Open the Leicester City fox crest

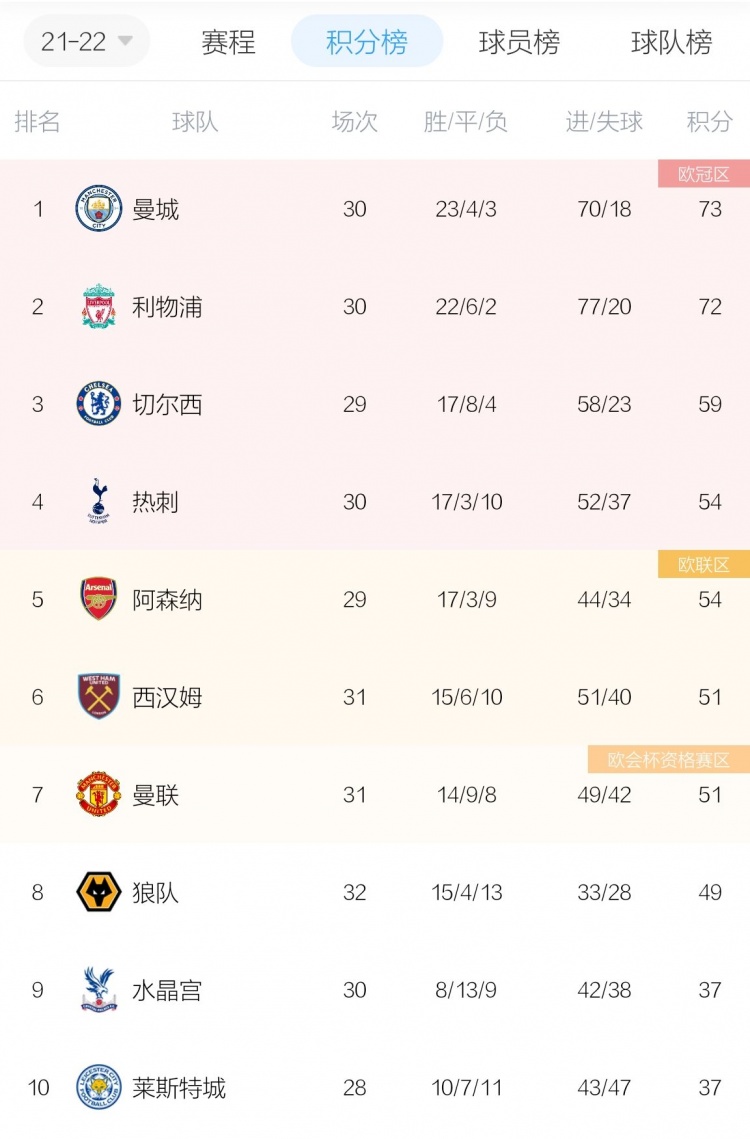point(99,1087)
